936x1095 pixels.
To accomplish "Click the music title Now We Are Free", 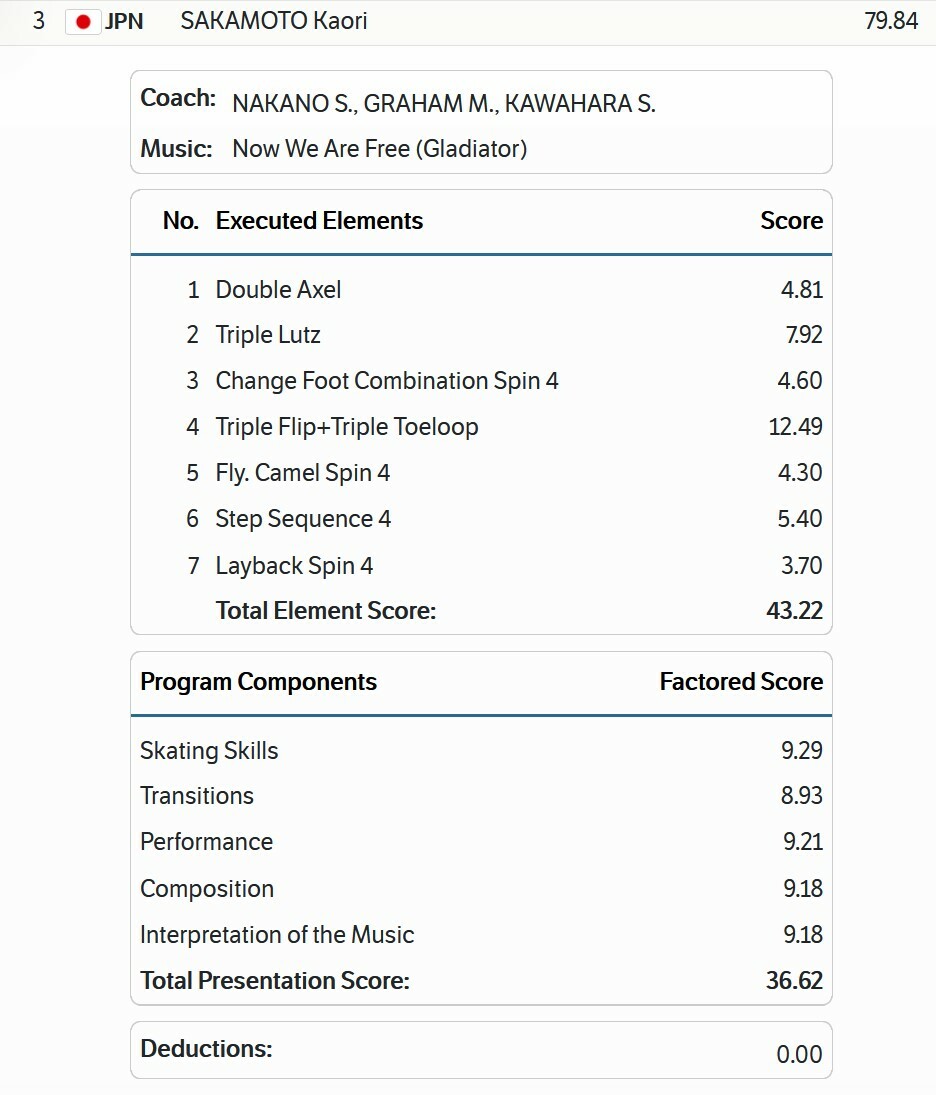I will pyautogui.click(x=379, y=149).
